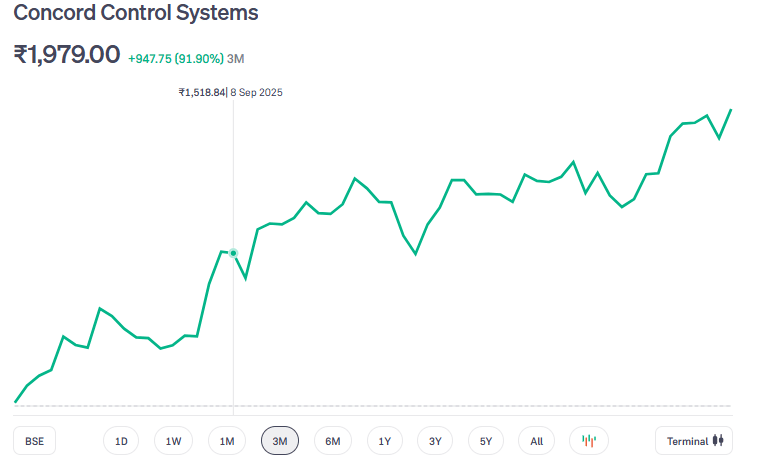The image size is (762, 463).
Task: Click the ₹1,518.84 tooltip price label
Action: [x=201, y=92]
